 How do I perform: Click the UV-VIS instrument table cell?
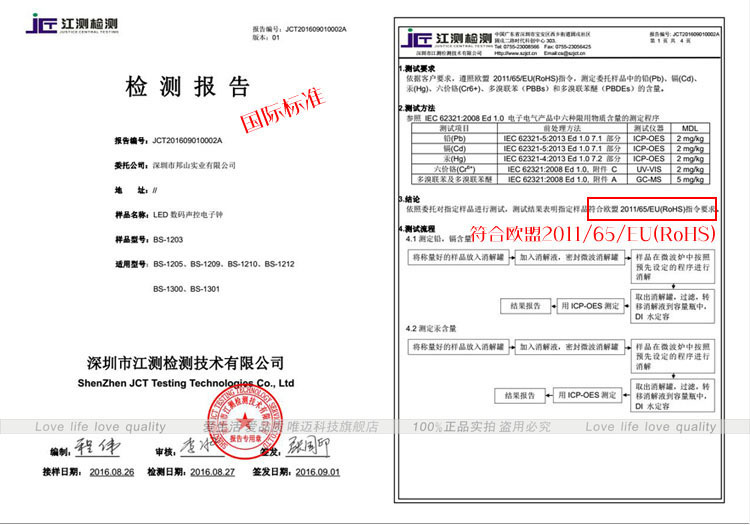(x=648, y=169)
